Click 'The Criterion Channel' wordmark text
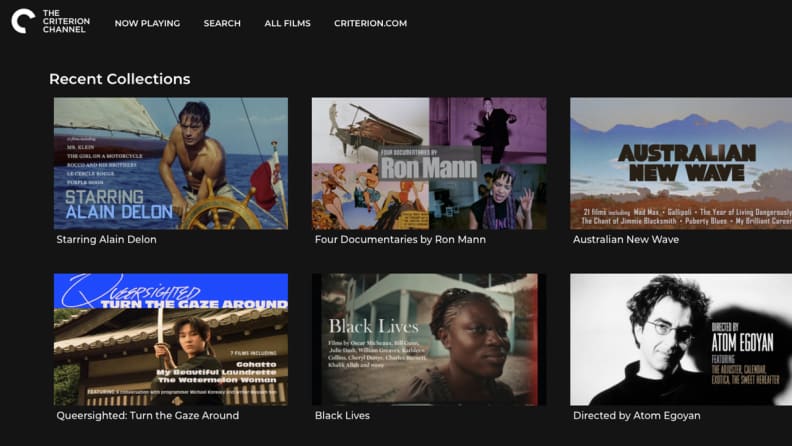This screenshot has width=792, height=446. coord(66,21)
